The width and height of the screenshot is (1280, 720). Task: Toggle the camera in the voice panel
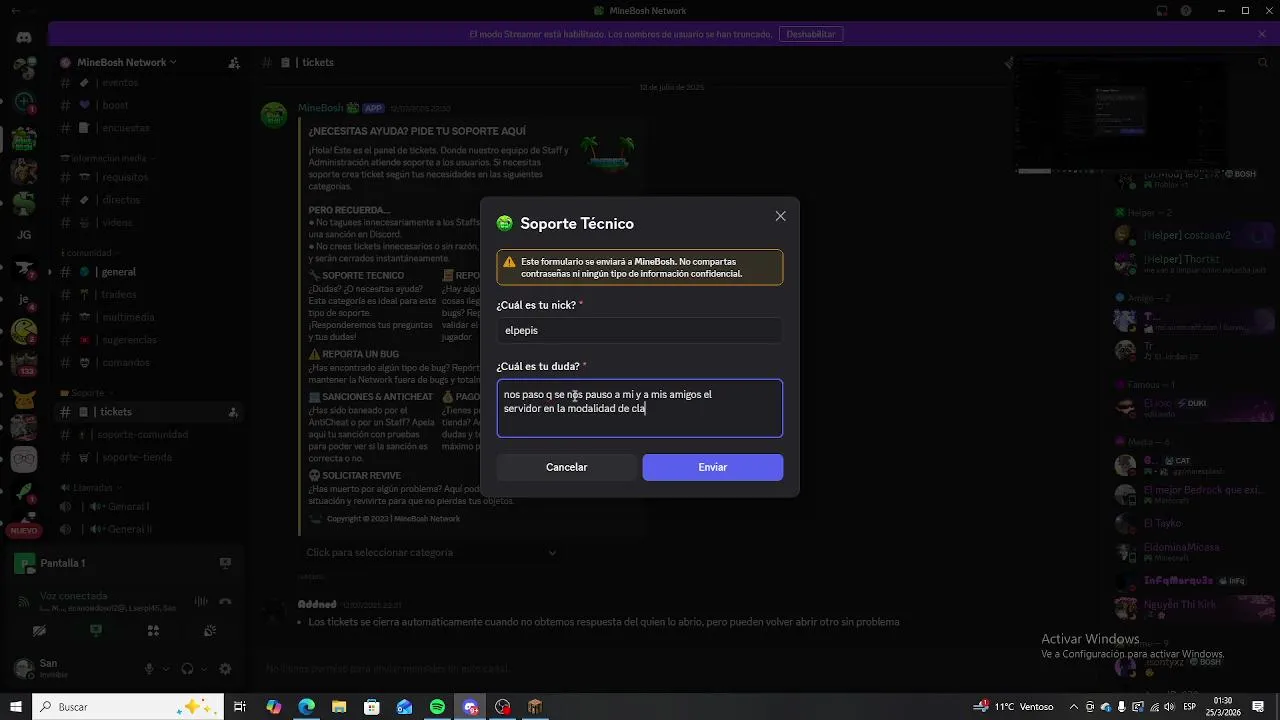(x=39, y=631)
